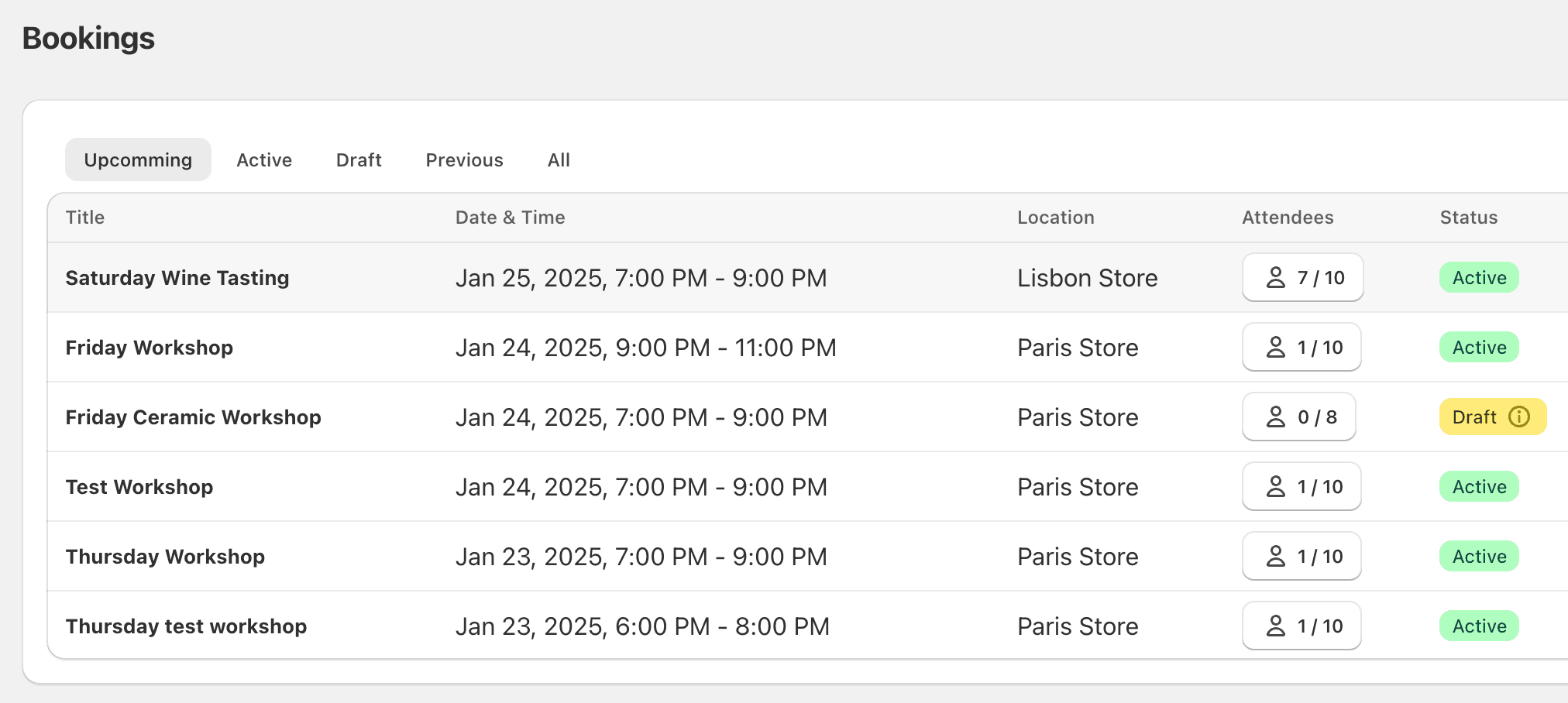Click Thursday Workshop attendees 1 / 10 button
The image size is (1568, 703).
(x=1302, y=556)
